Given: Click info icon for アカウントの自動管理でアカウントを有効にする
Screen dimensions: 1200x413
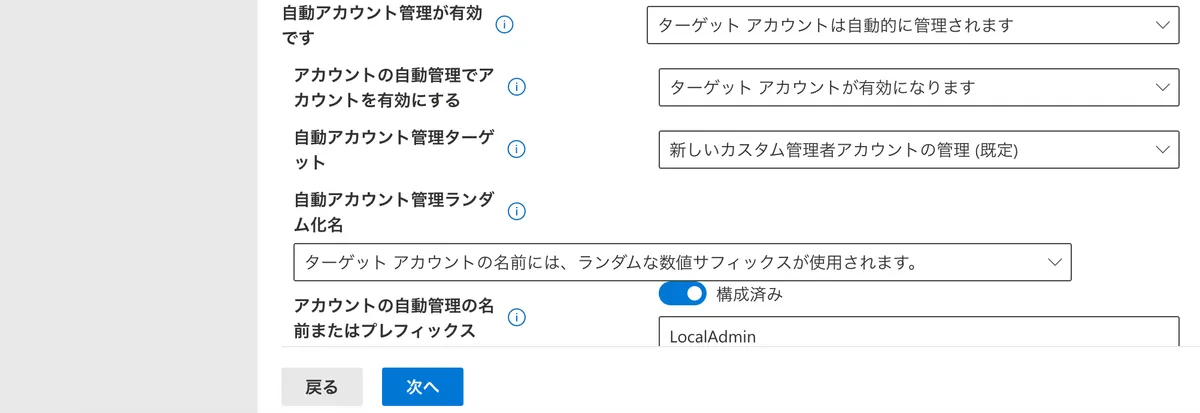Looking at the screenshot, I should [517, 87].
